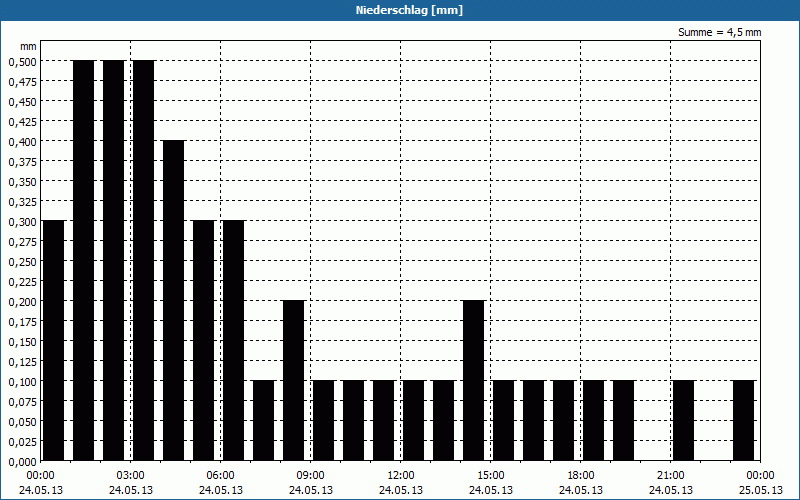Select the 25.05.13 date label

[x=761, y=490]
